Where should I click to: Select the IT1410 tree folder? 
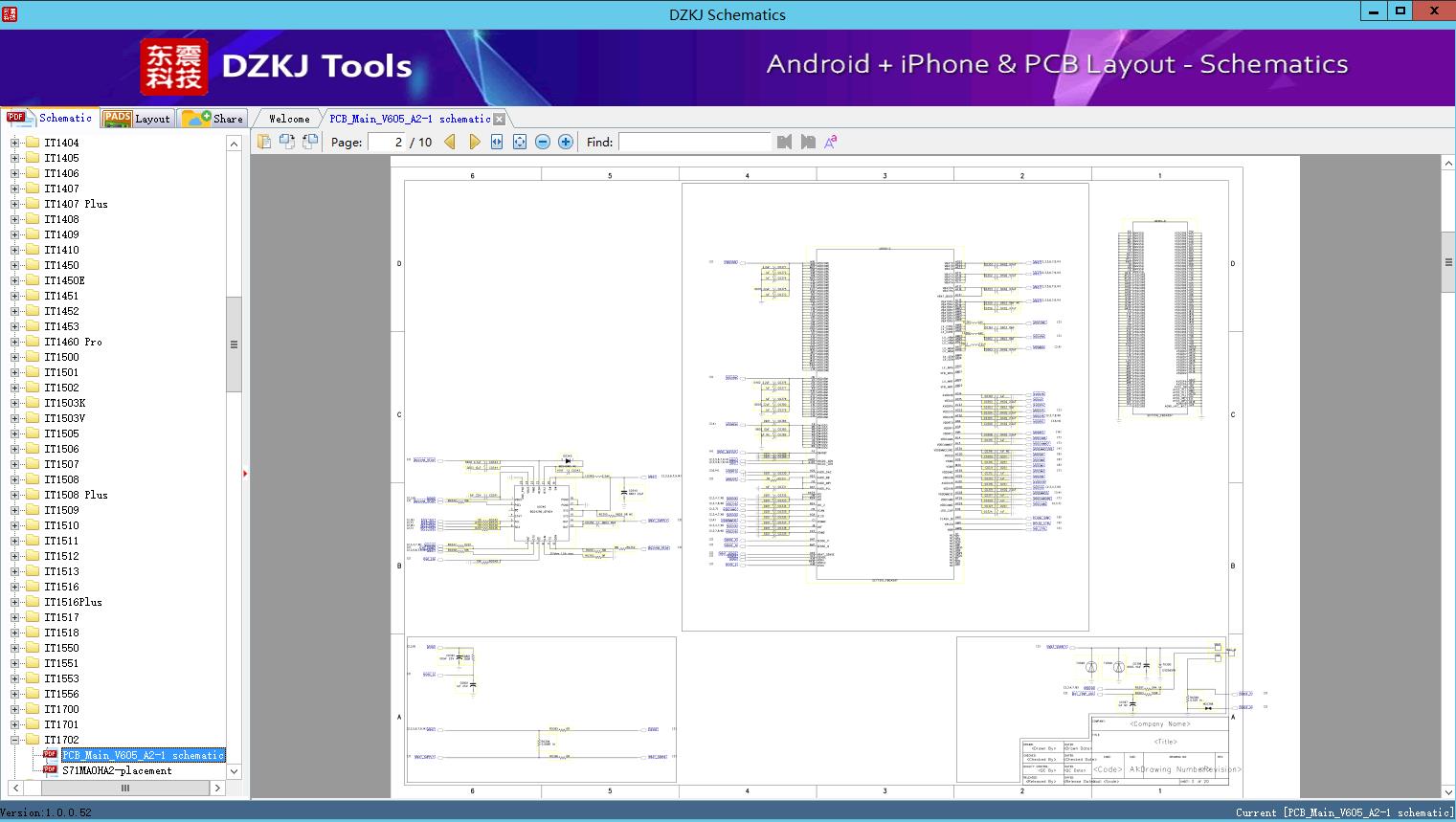point(61,250)
